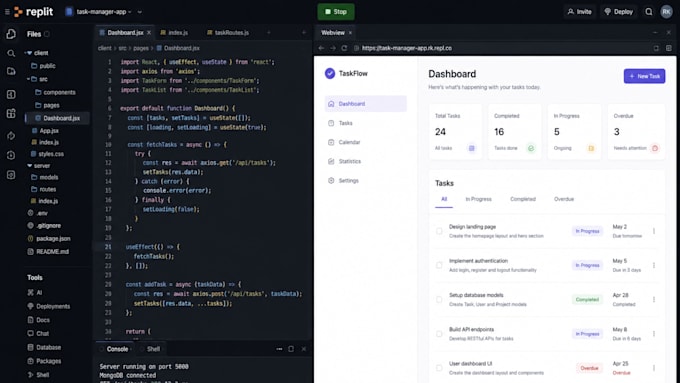Click the New Task button

pos(644,76)
